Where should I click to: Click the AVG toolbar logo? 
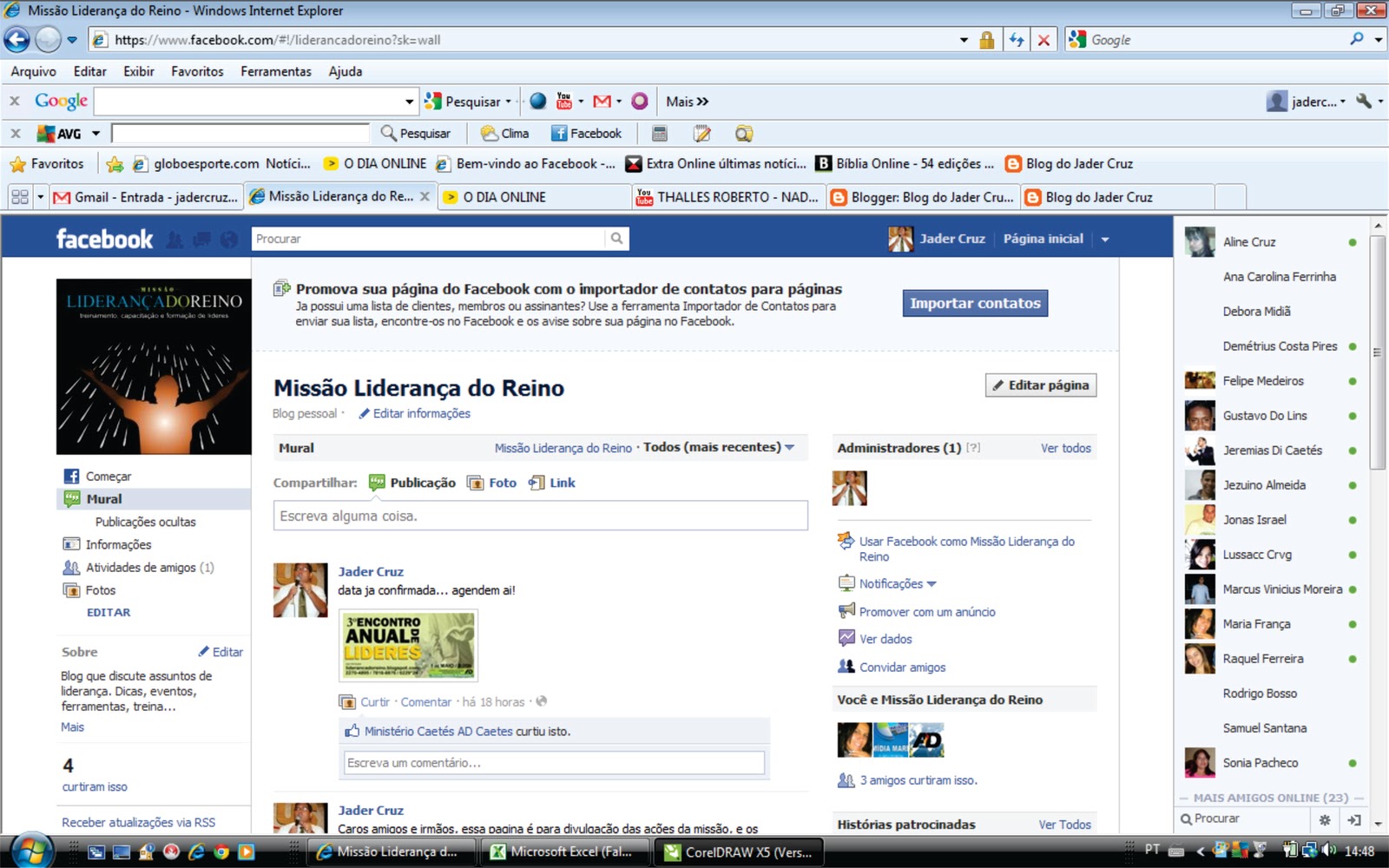click(59, 134)
